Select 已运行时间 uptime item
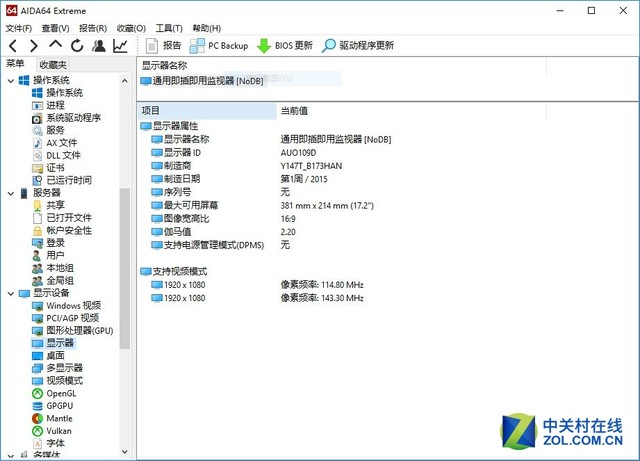 [x=62, y=180]
